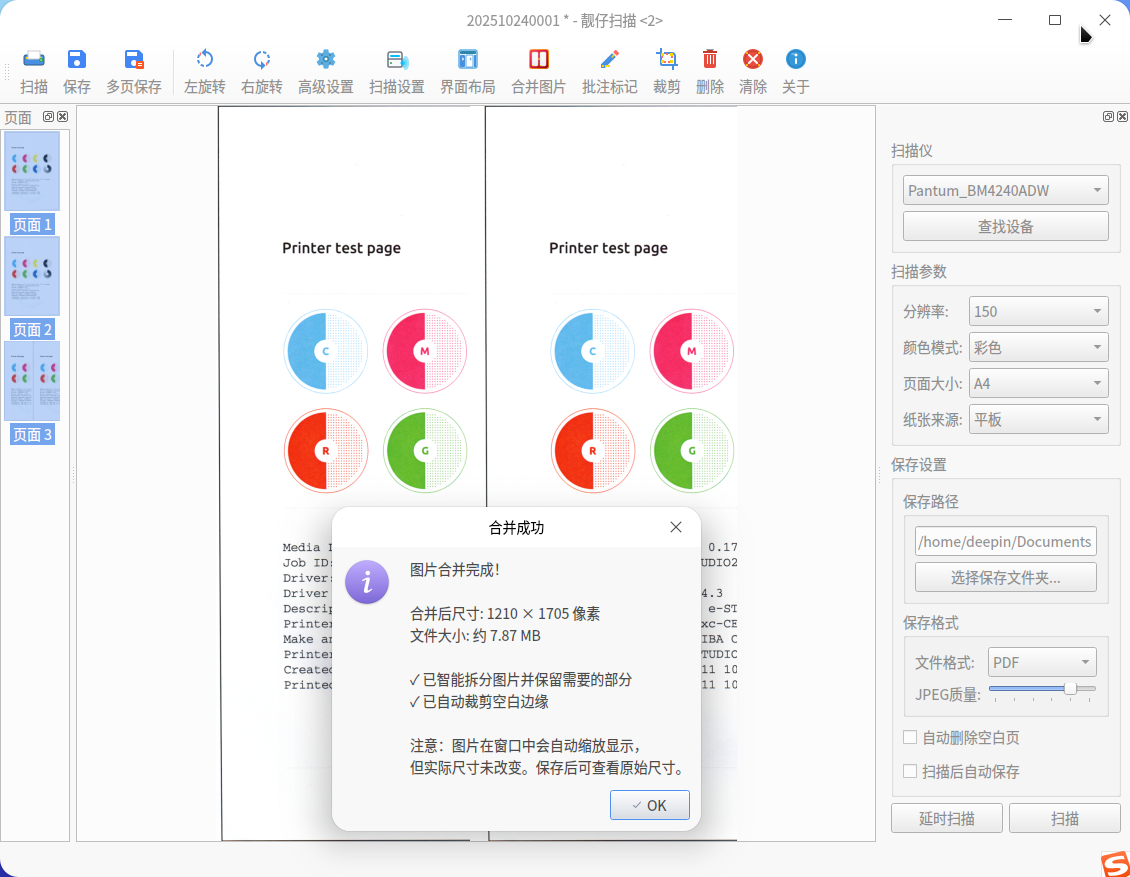Float the 页面 pages panel
The height and width of the screenshot is (877, 1130).
tap(48, 117)
